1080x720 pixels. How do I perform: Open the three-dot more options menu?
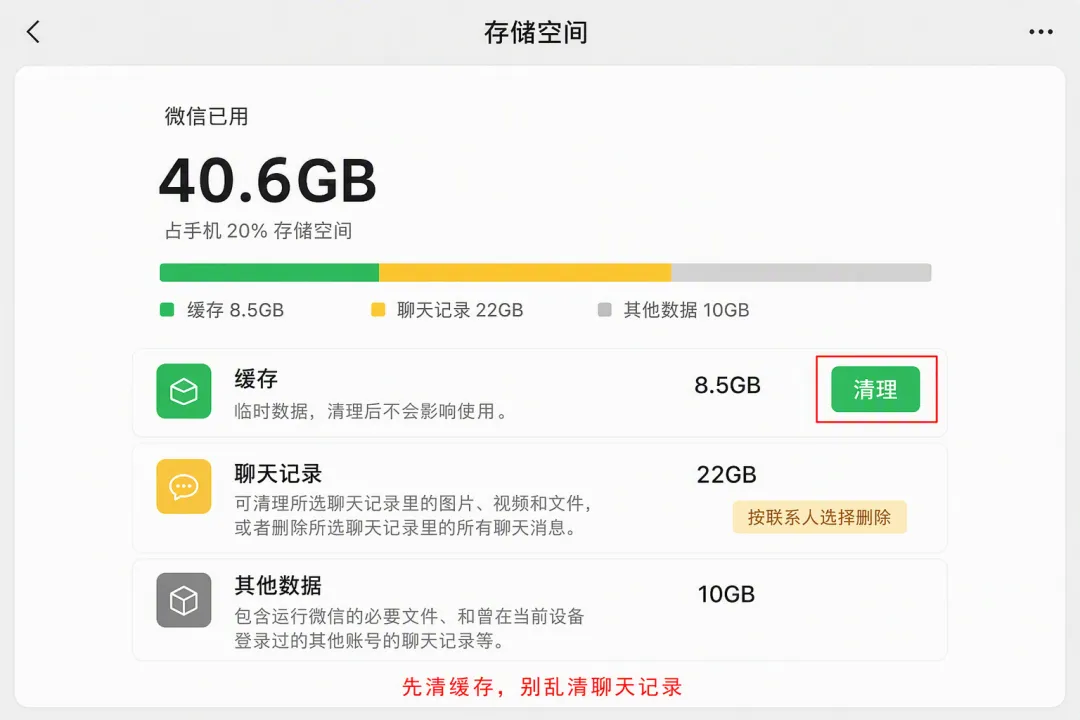[1040, 32]
